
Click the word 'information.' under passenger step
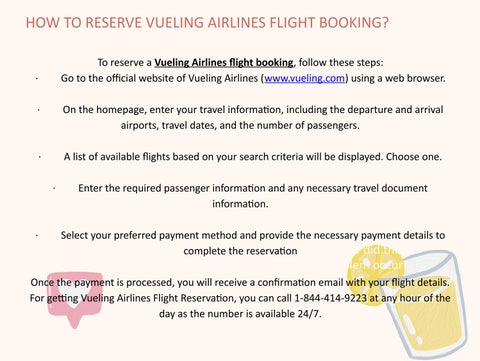pyautogui.click(x=240, y=204)
